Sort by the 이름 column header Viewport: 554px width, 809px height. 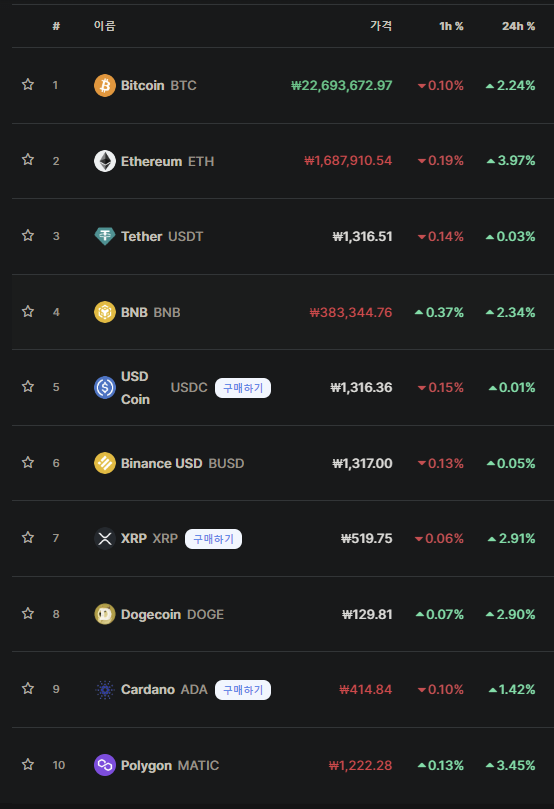tap(105, 26)
